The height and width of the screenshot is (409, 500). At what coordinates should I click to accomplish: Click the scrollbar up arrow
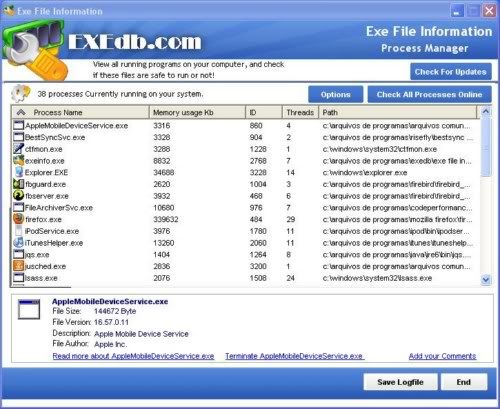tap(486, 112)
